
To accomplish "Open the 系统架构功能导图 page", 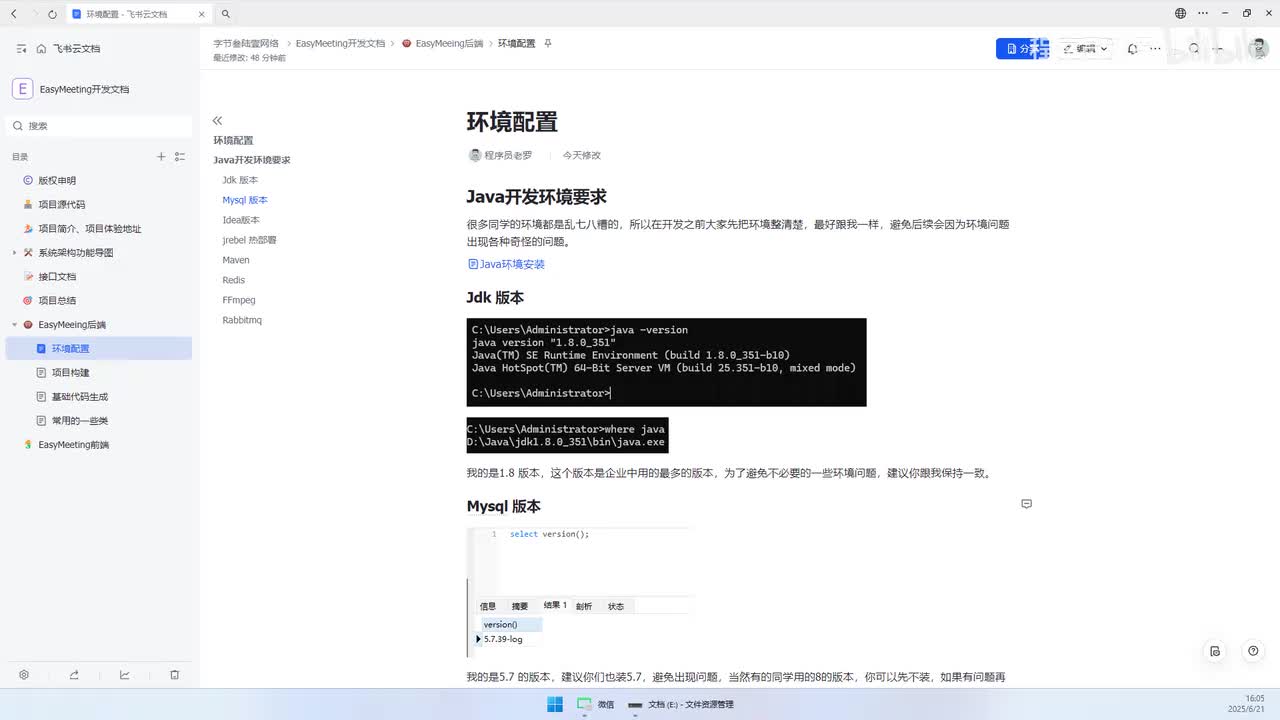I will (x=76, y=252).
